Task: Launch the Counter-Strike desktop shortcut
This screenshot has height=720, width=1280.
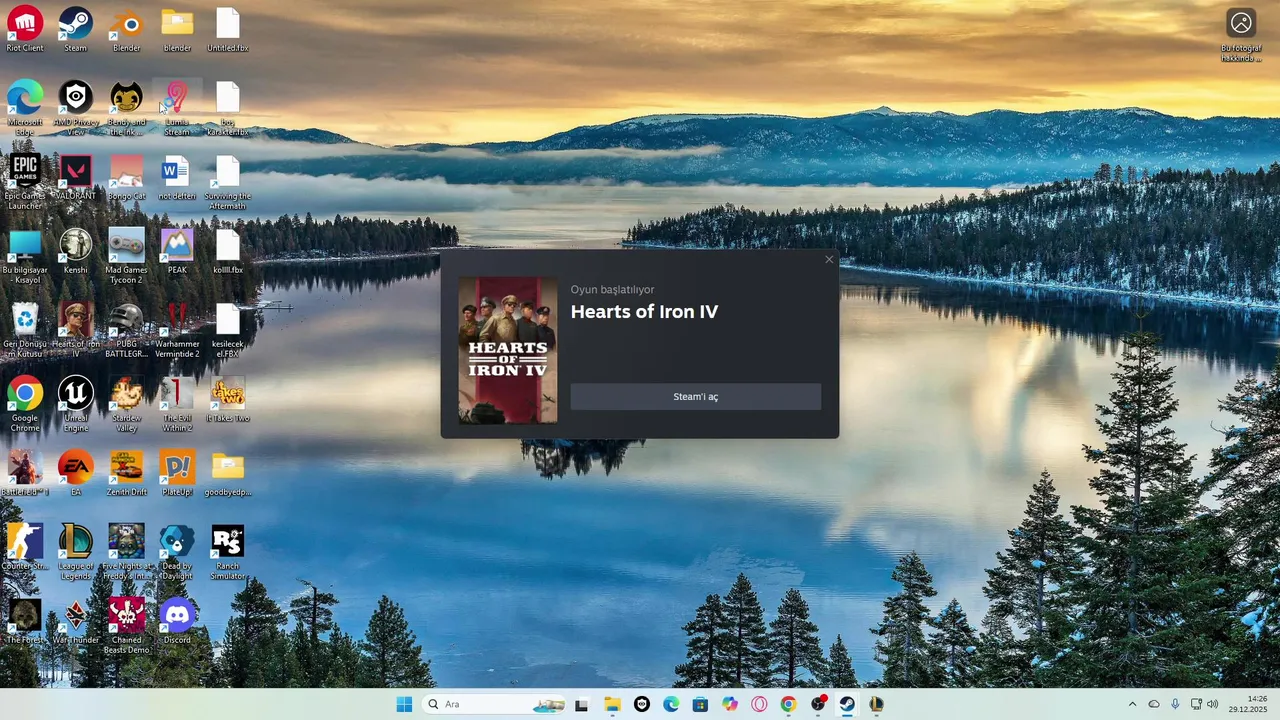Action: [25, 548]
